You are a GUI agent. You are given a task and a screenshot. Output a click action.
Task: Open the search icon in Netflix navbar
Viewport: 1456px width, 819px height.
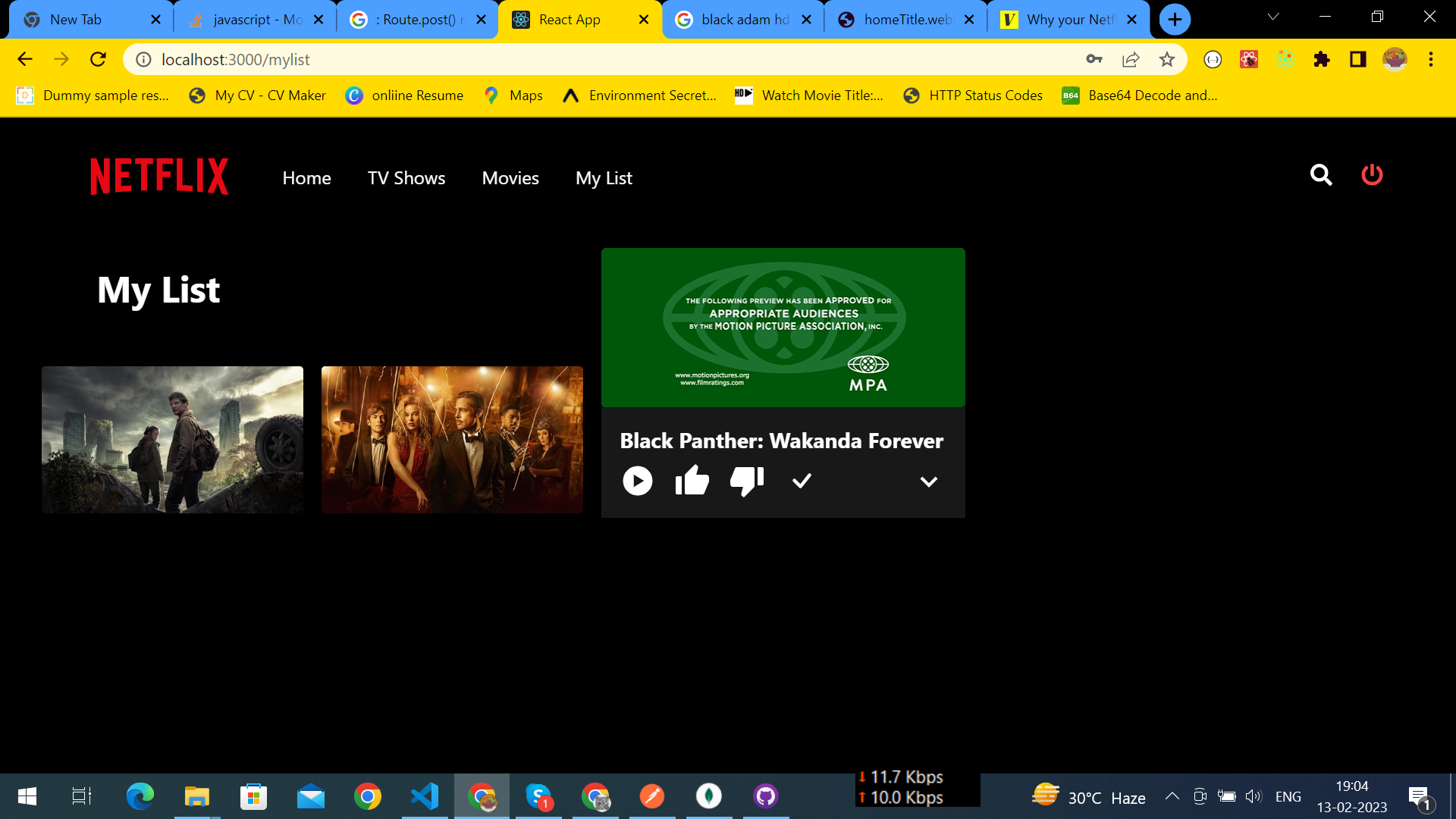[x=1321, y=175]
